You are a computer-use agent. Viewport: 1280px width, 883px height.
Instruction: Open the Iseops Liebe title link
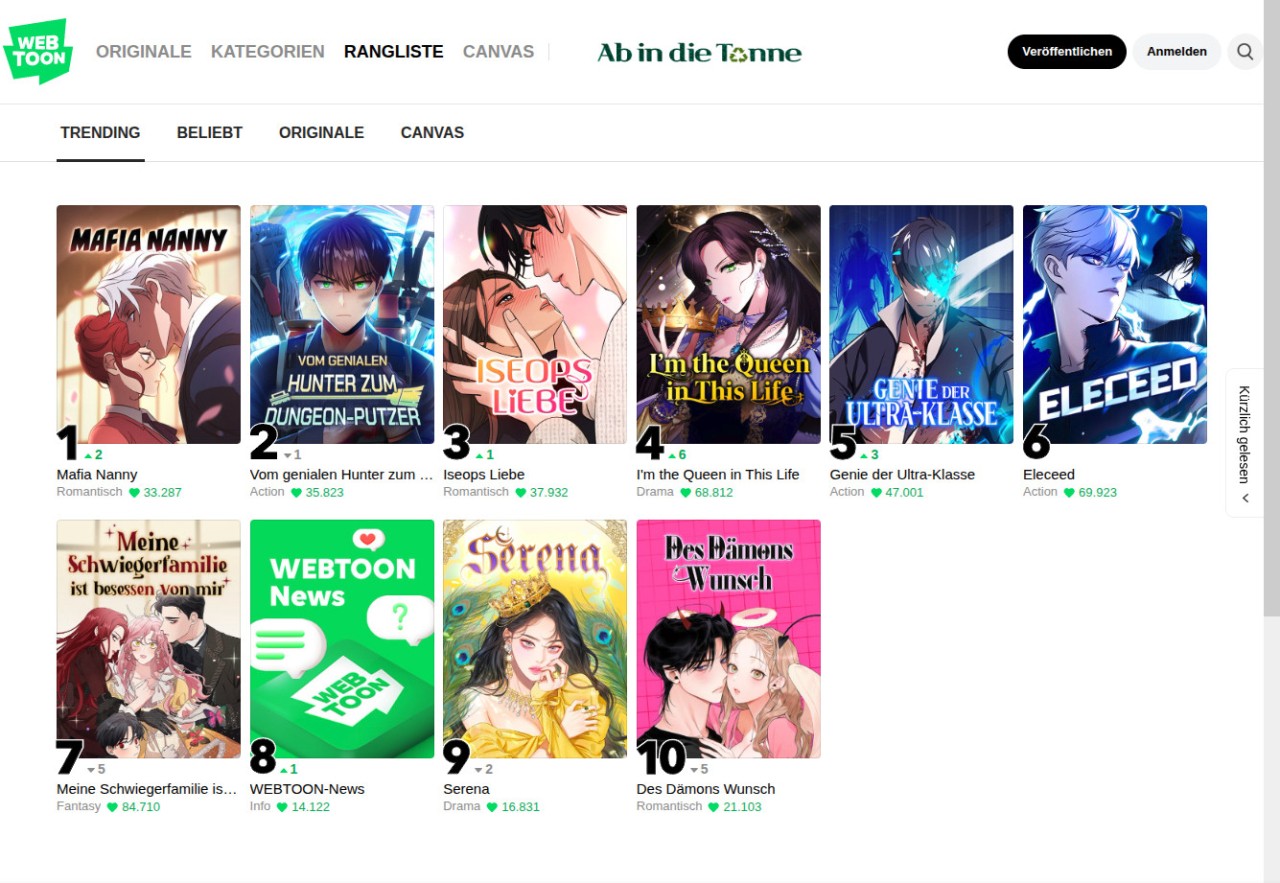point(484,474)
